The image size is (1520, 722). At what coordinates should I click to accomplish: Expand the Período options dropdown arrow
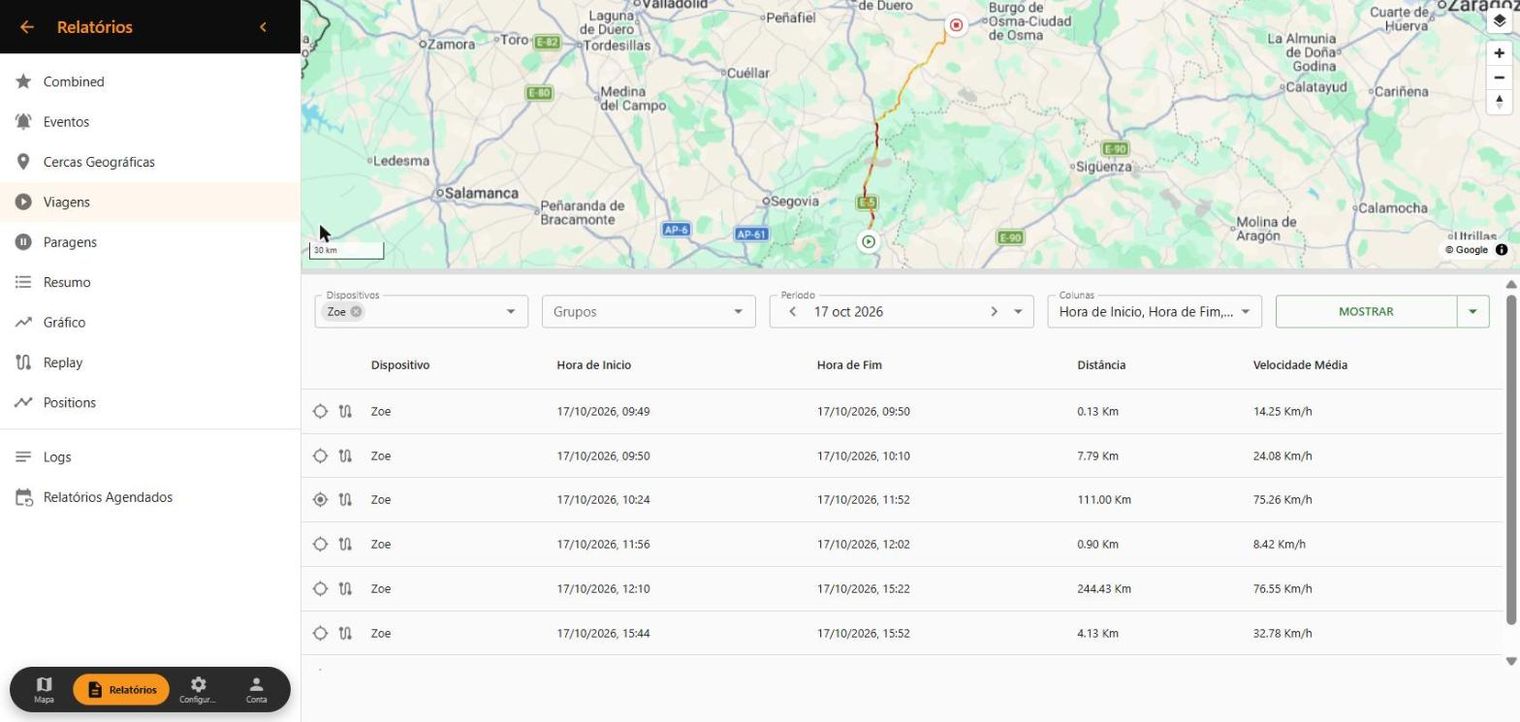click(x=1018, y=312)
